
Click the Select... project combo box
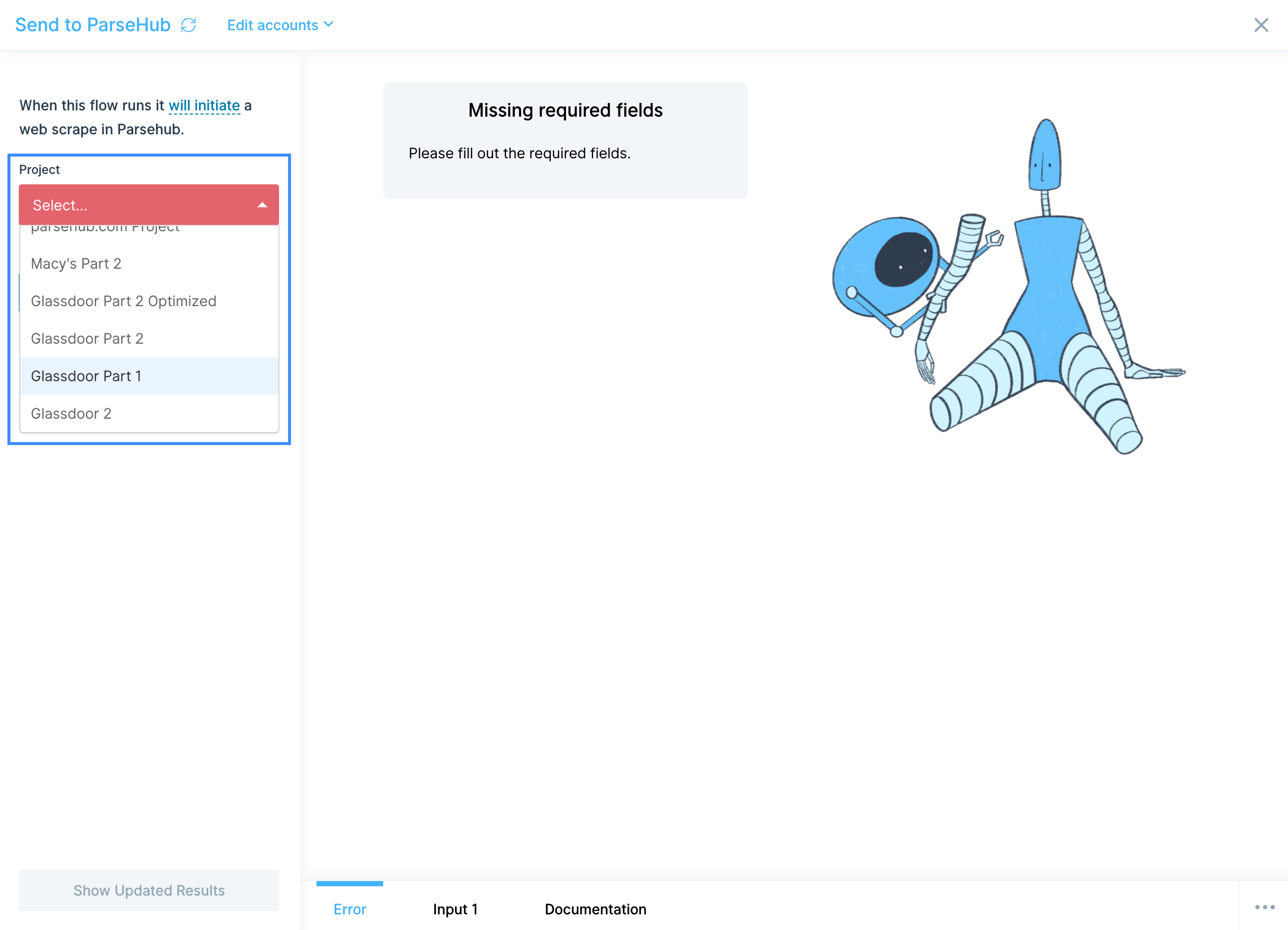(136, 205)
